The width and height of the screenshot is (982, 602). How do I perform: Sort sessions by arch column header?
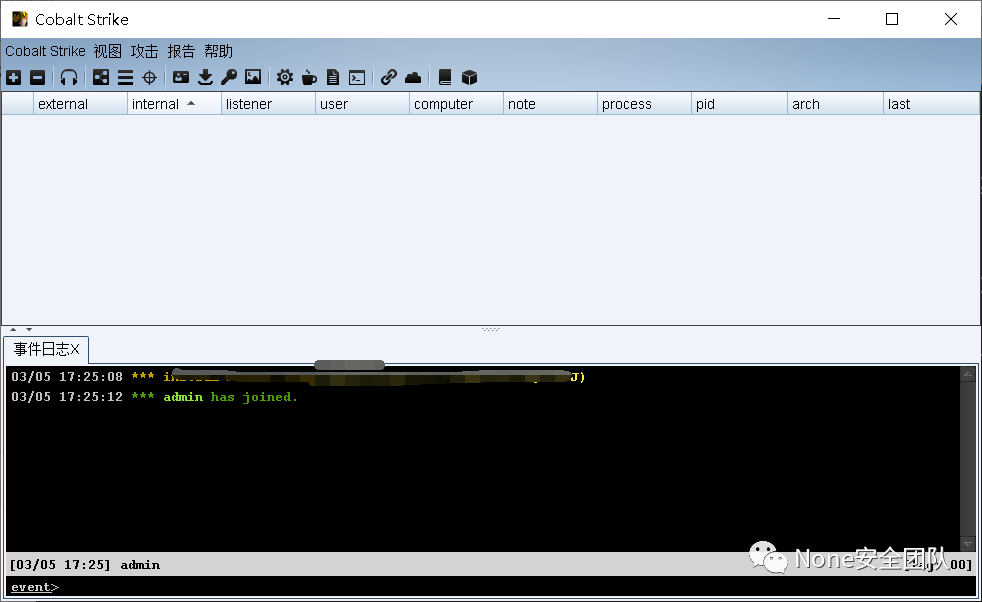(x=835, y=104)
